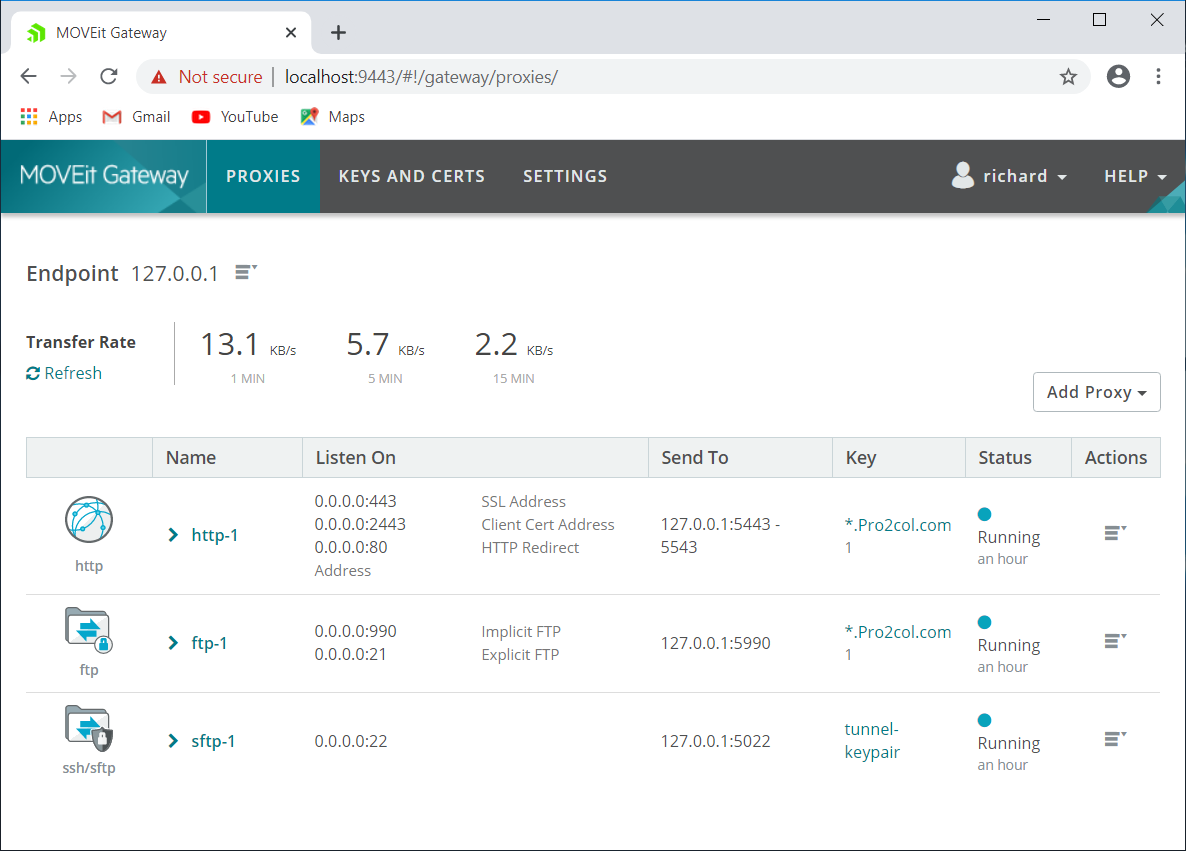Open the richard user dropdown

tap(1009, 176)
